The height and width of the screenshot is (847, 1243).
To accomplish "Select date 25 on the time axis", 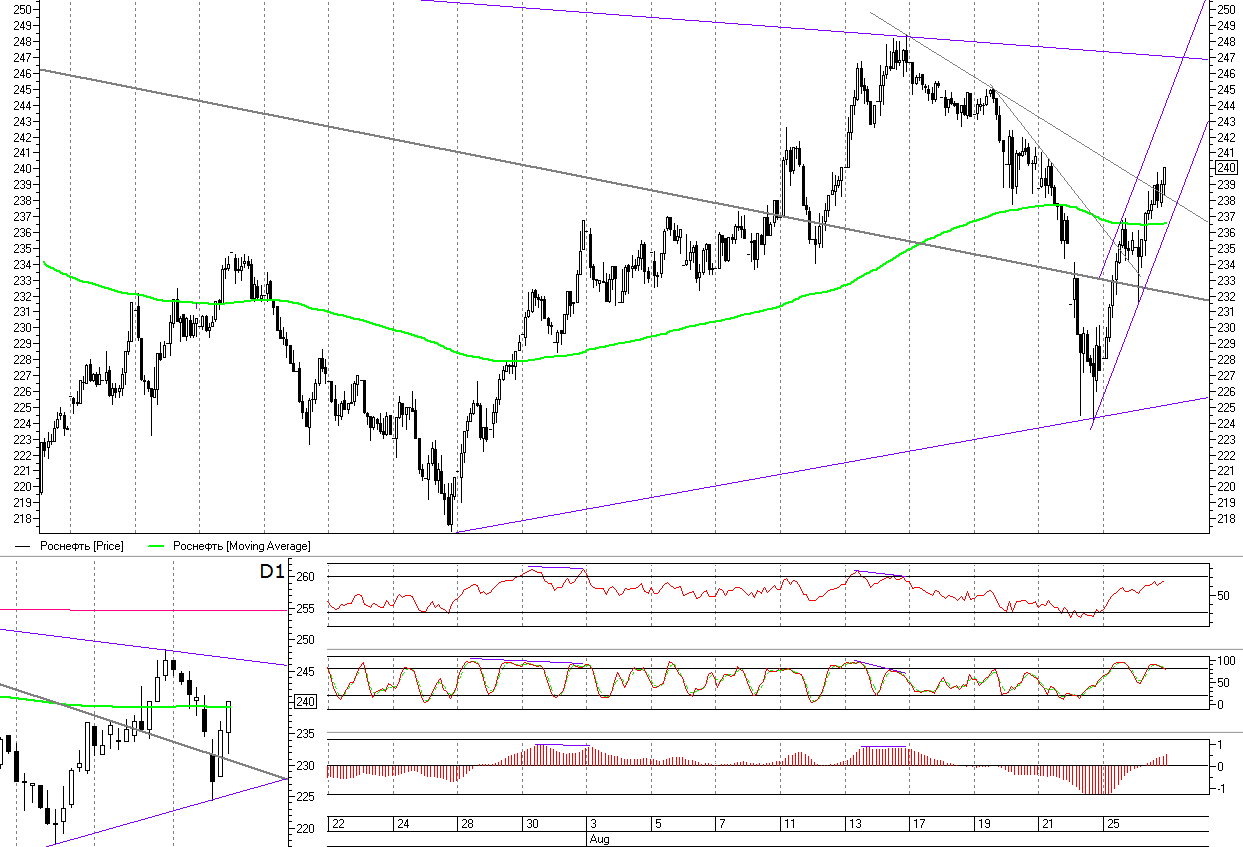I will coord(1111,824).
